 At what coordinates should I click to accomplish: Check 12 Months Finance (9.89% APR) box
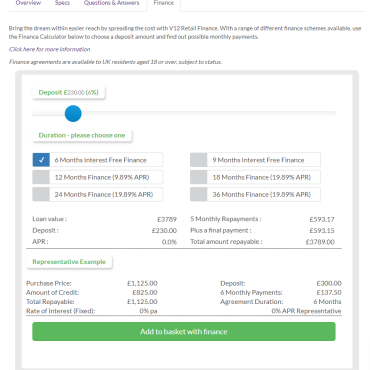point(41,177)
